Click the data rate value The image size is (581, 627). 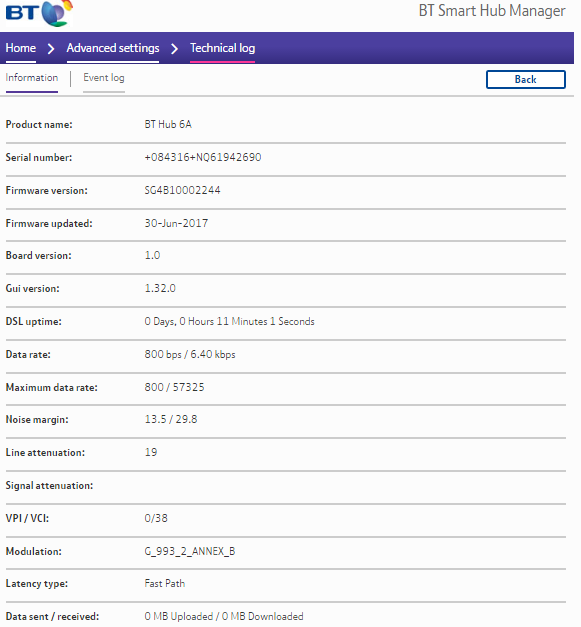190,354
